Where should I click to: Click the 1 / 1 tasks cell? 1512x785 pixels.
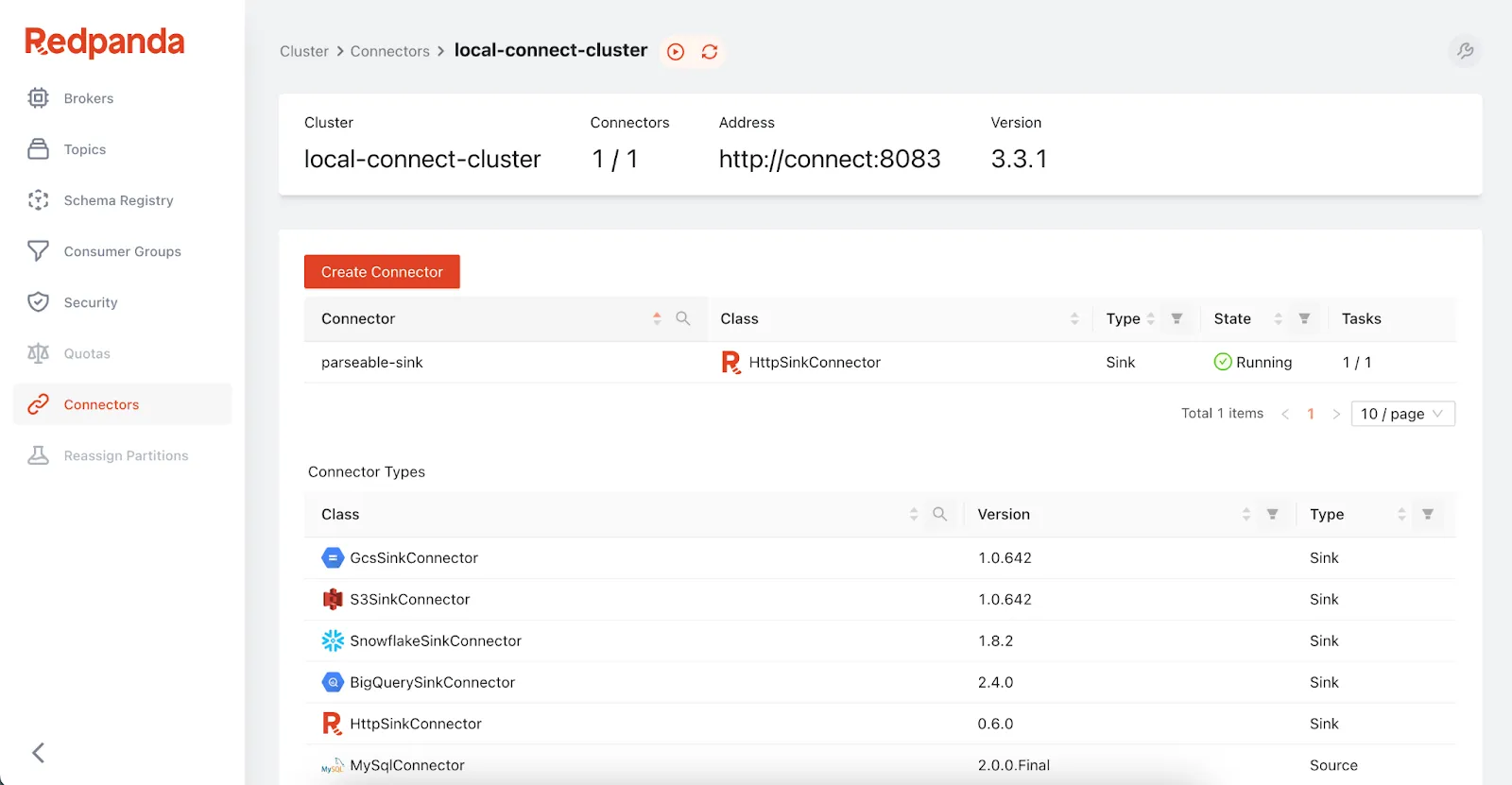(1357, 363)
